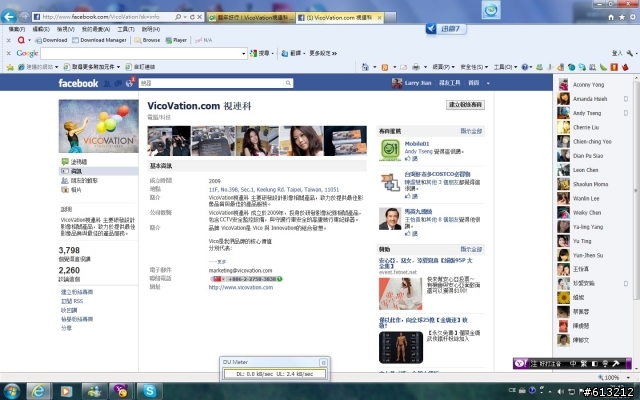640x400 pixels.
Task: Click the Download button in the toolbar
Action: [51, 40]
